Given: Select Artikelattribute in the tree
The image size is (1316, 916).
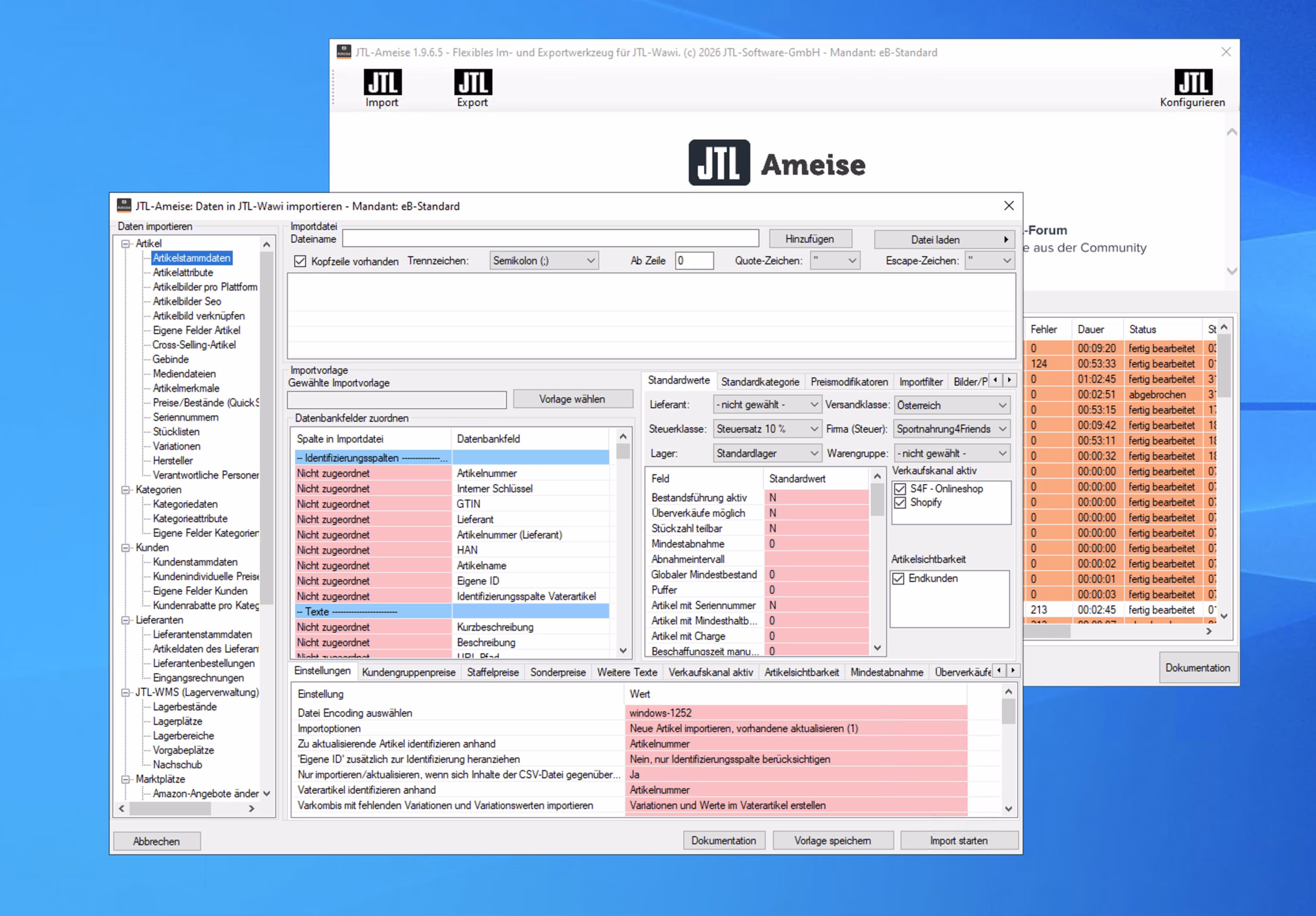Looking at the screenshot, I should pos(183,272).
